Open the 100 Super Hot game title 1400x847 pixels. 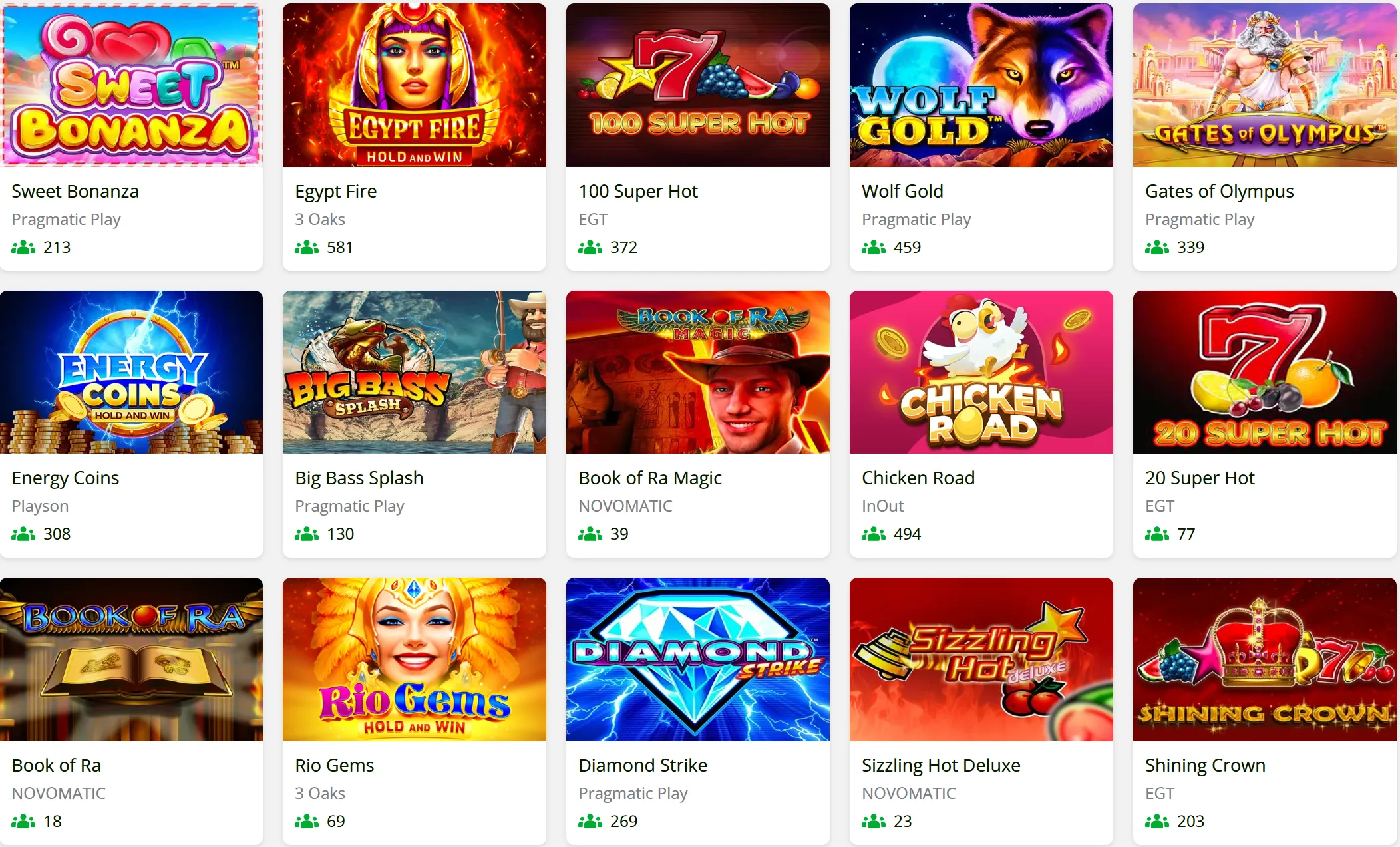pyautogui.click(x=638, y=191)
